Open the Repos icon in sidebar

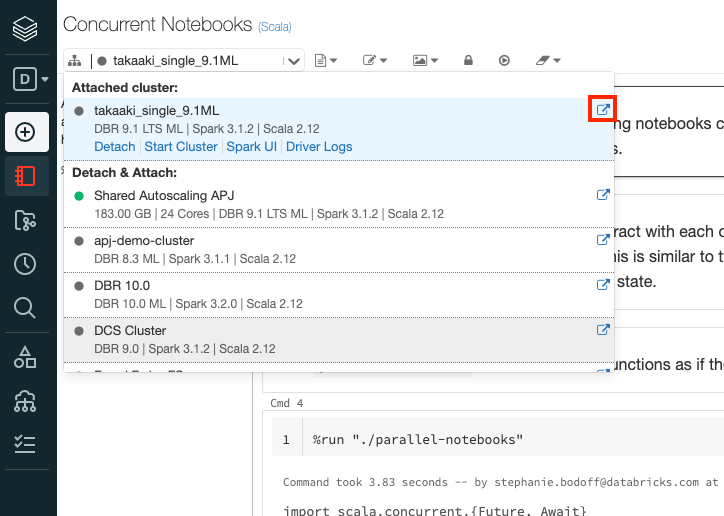25,220
